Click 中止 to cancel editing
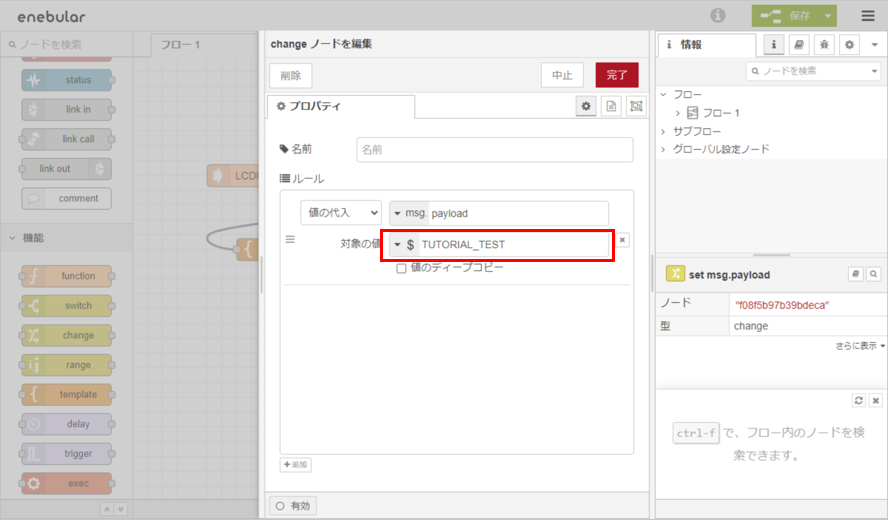Image resolution: width=888 pixels, height=520 pixels. 562,75
